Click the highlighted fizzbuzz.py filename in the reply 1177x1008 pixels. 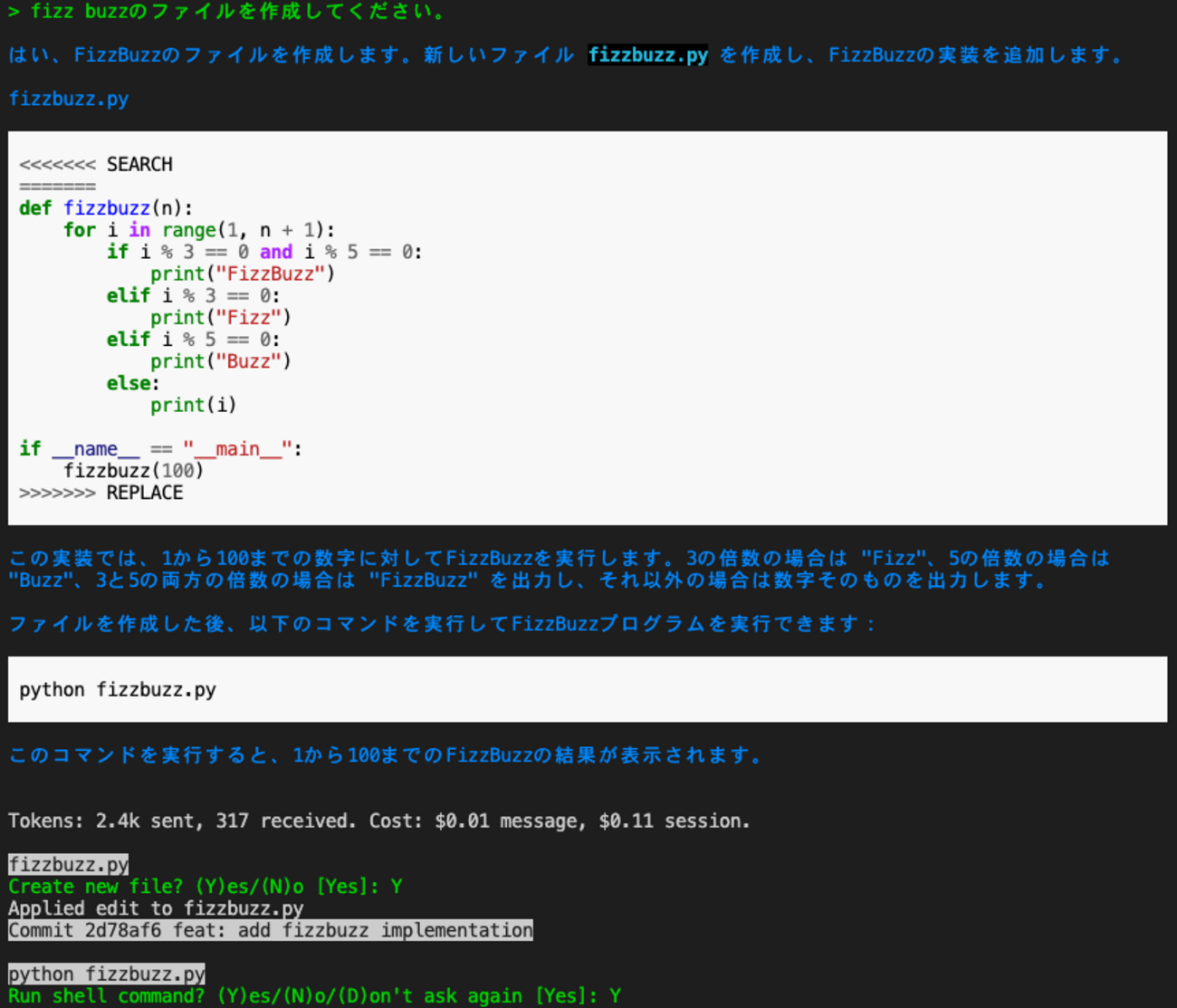coord(647,55)
